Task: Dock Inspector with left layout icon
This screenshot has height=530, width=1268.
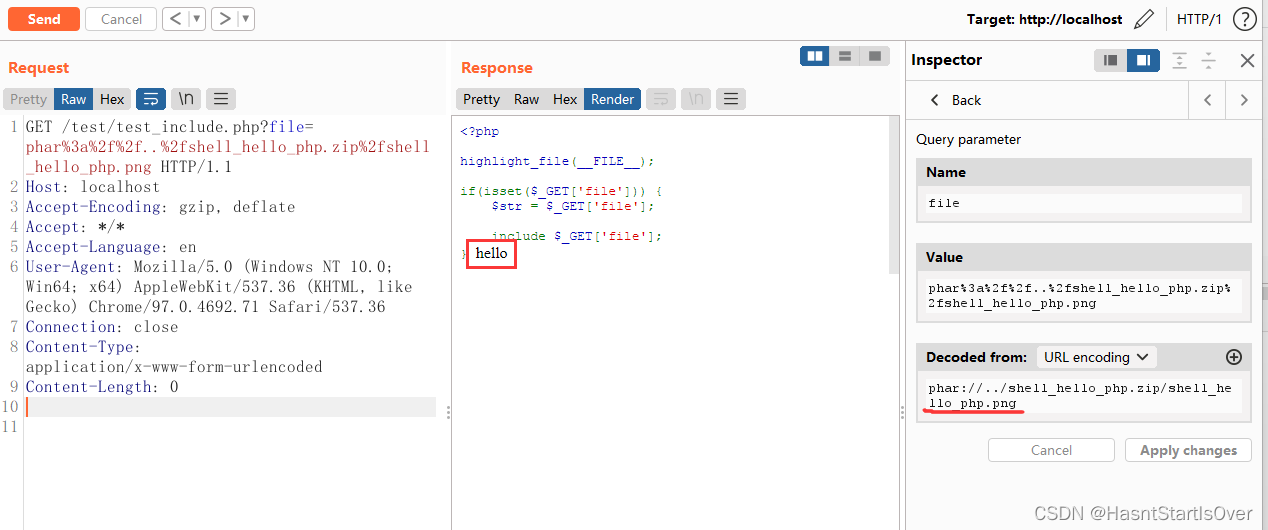Action: pyautogui.click(x=1111, y=61)
